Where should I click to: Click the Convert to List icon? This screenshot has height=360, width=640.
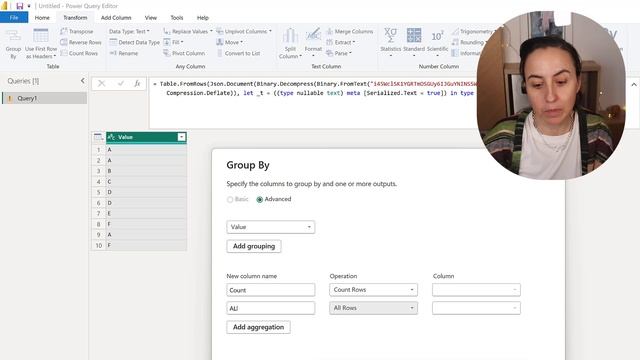tap(220, 53)
